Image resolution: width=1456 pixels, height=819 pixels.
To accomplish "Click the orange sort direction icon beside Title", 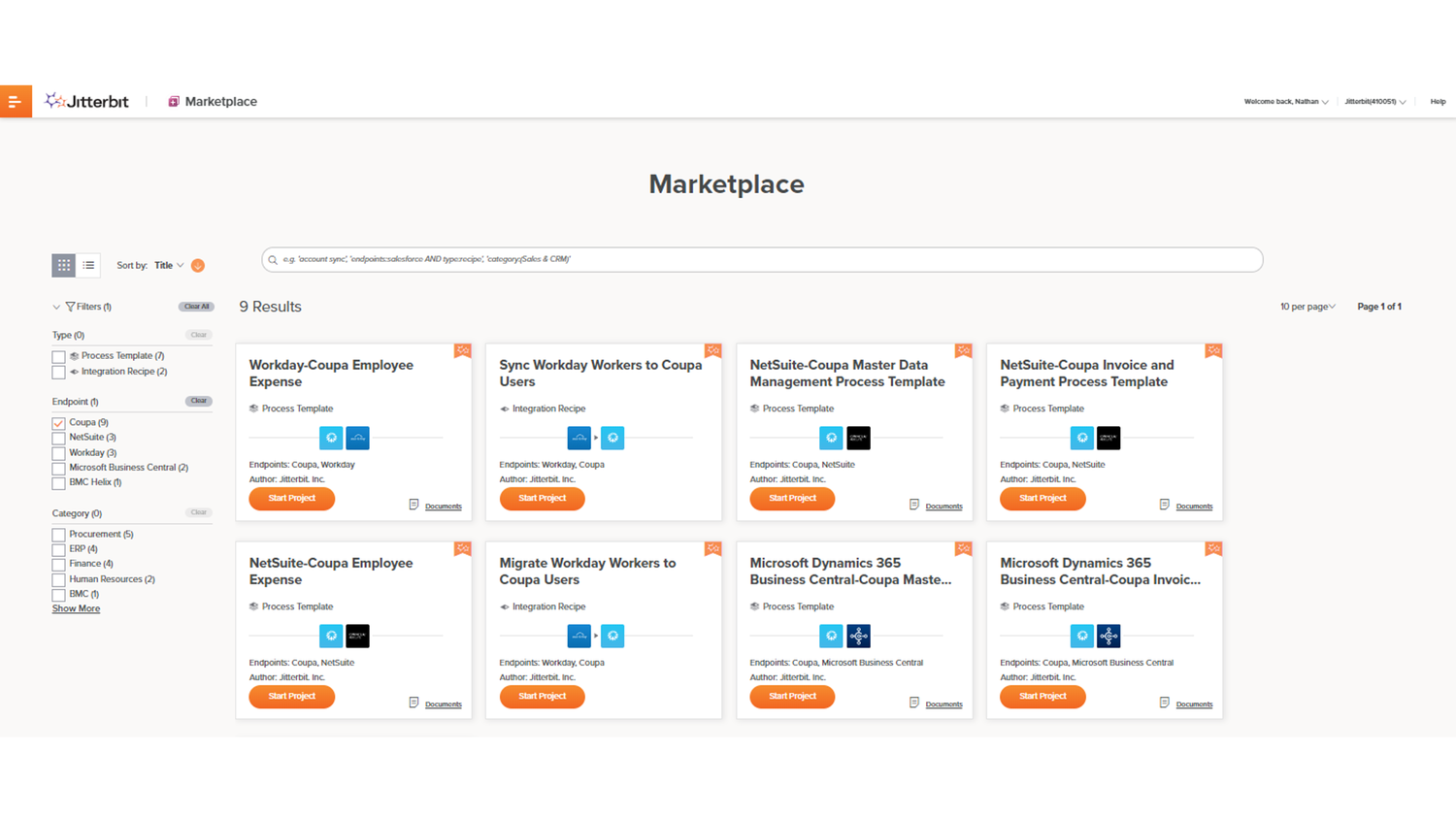I will (197, 265).
